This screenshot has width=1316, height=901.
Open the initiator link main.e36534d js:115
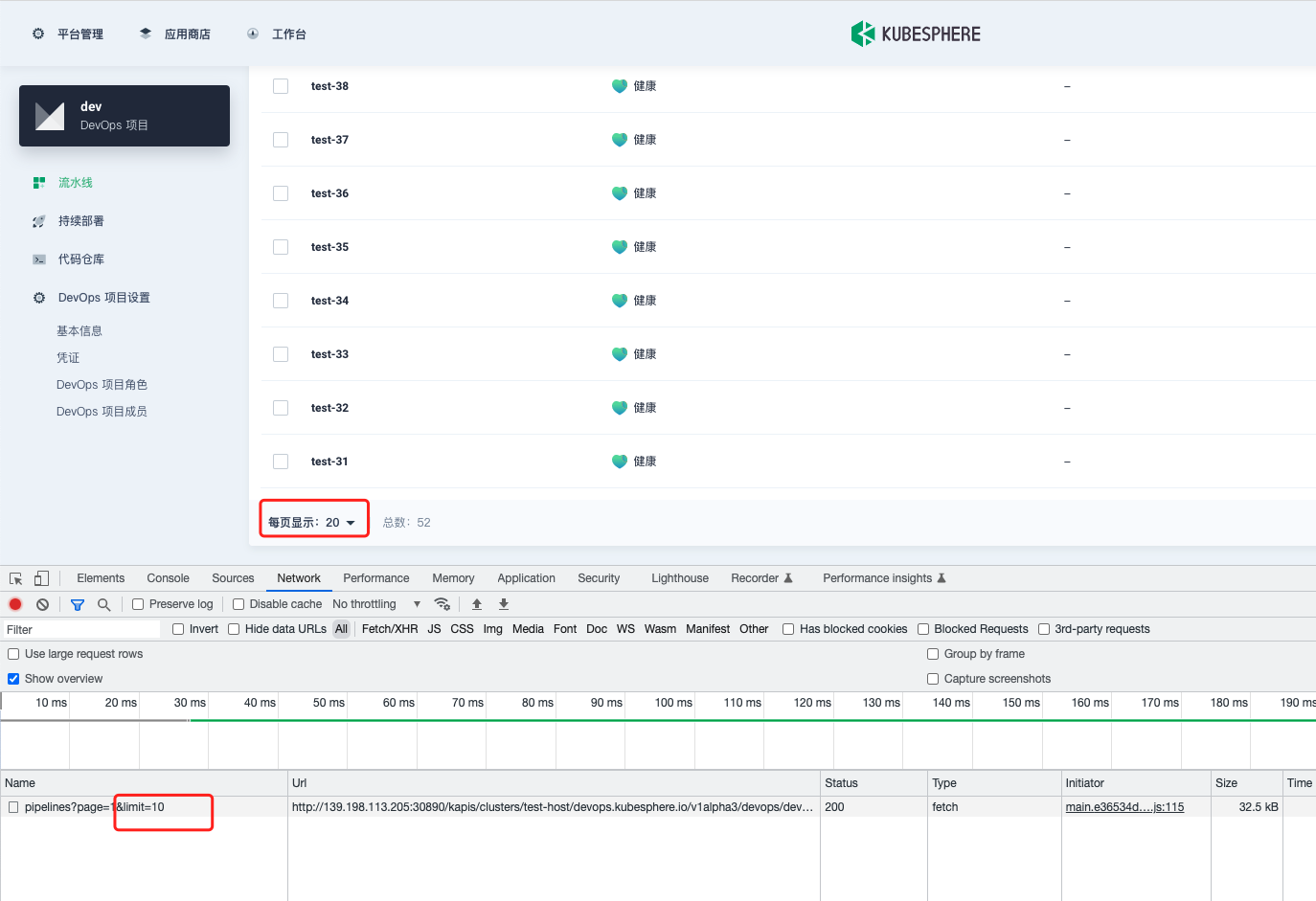click(x=1125, y=806)
